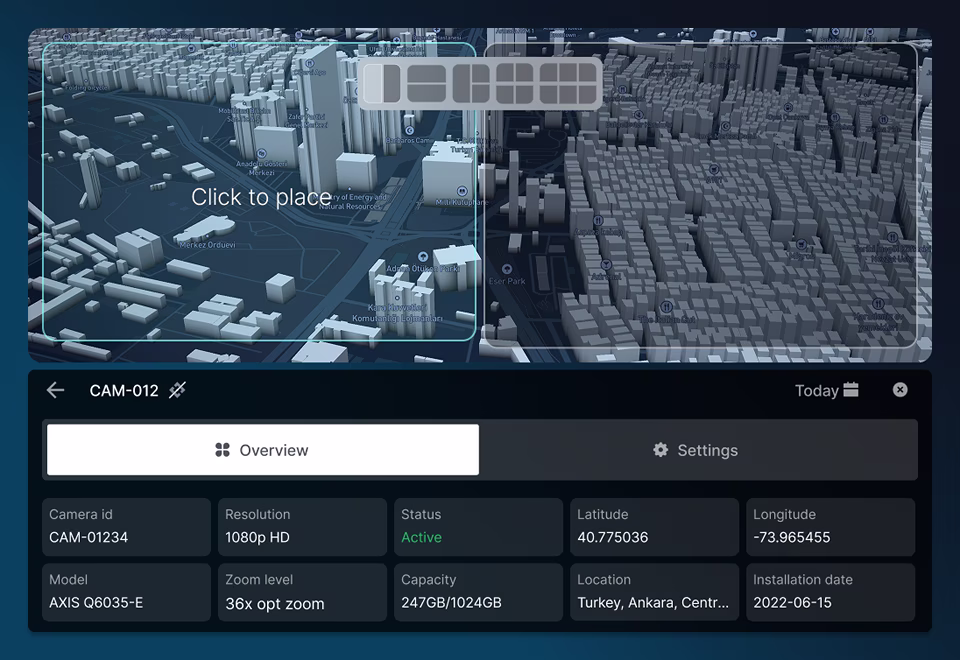960x660 pixels.
Task: Close the camera details panel
Action: (x=900, y=390)
